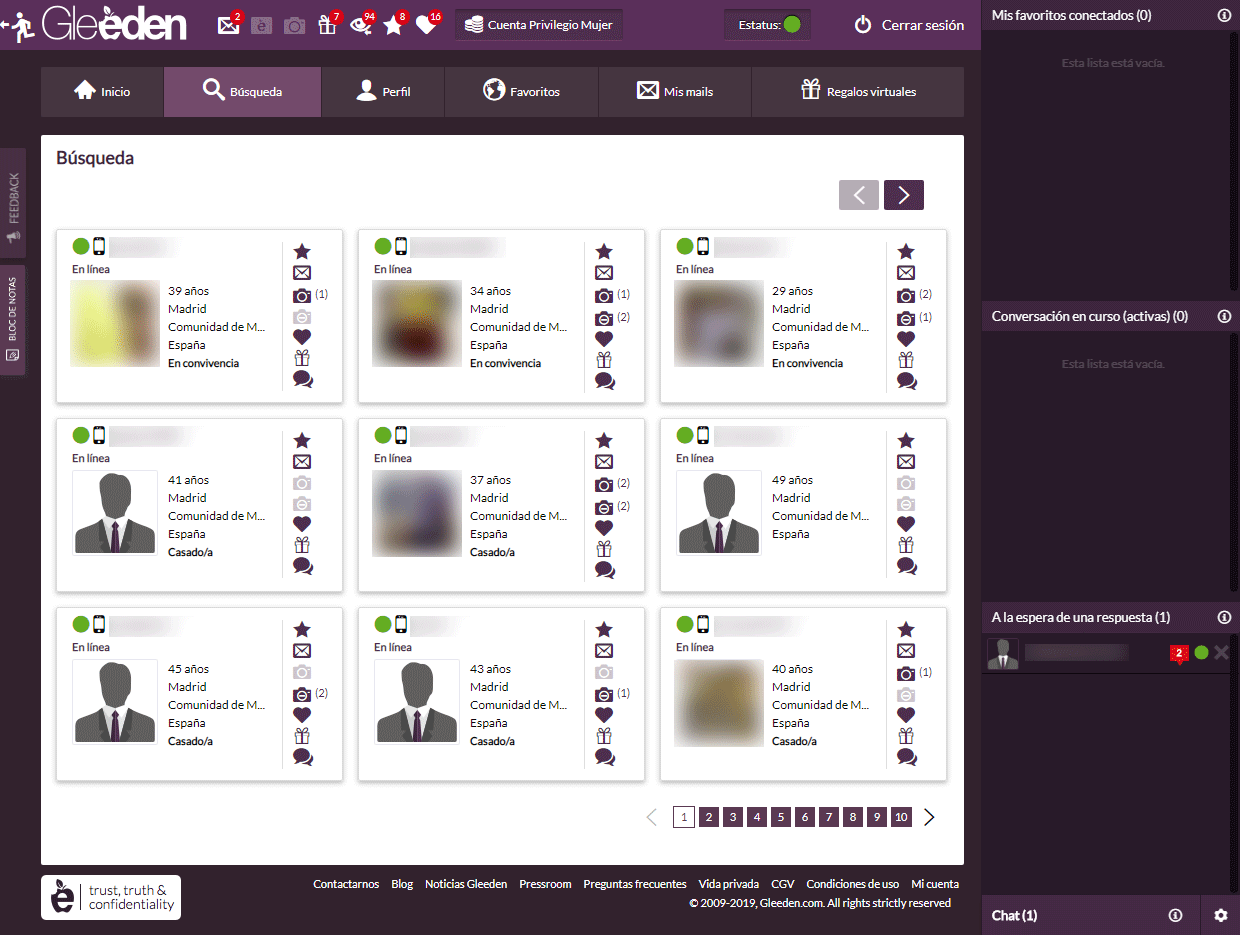Open the Perfil tab

383,92
